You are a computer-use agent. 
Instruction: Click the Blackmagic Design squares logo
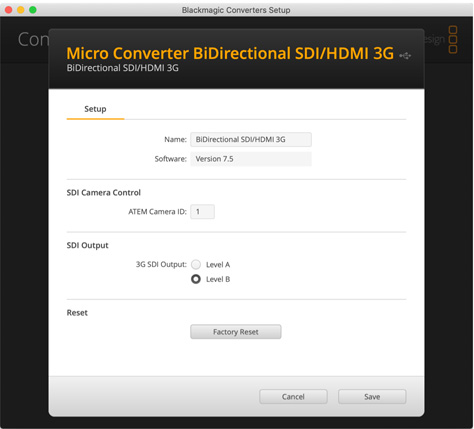click(453, 39)
